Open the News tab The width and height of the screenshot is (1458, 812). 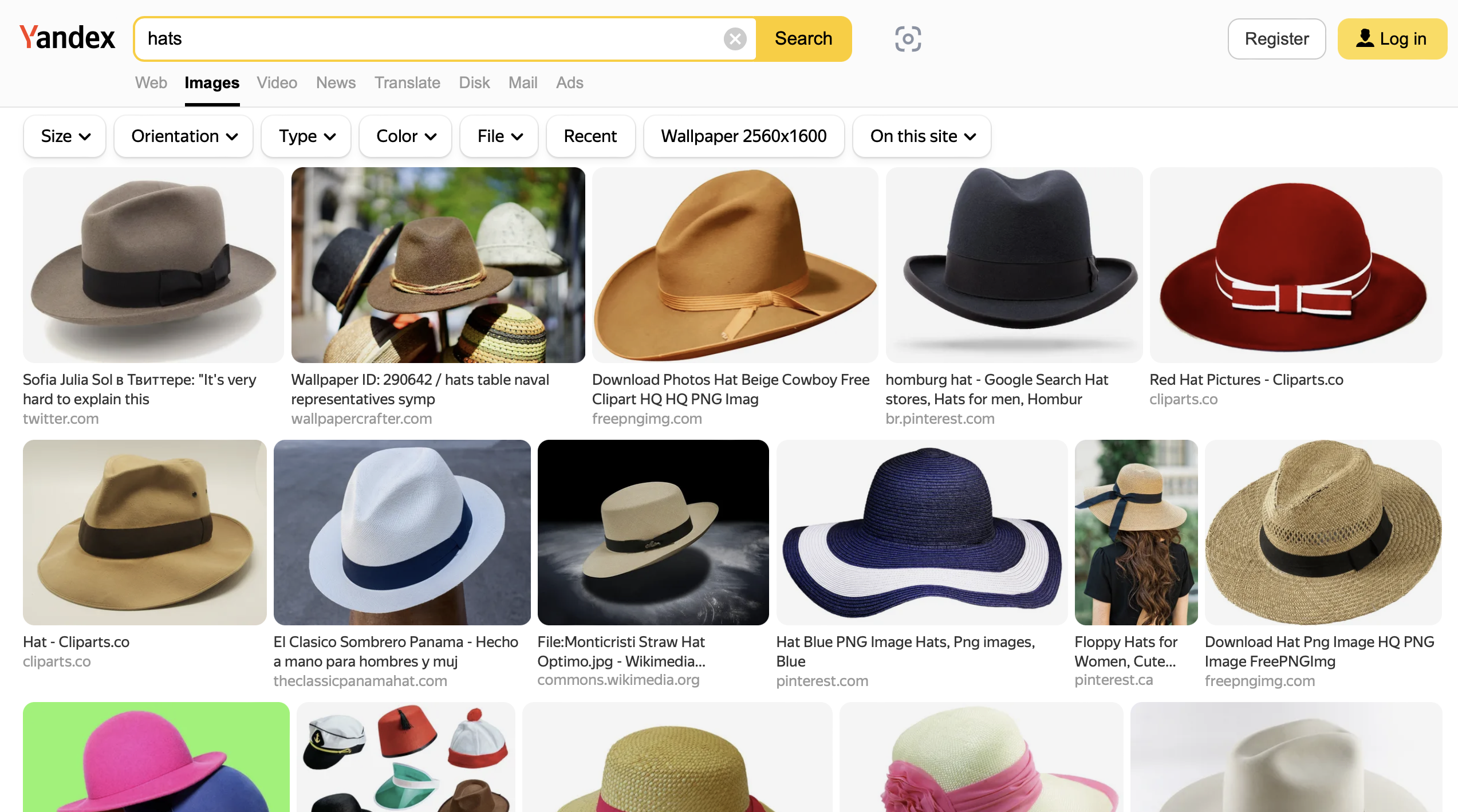[336, 82]
